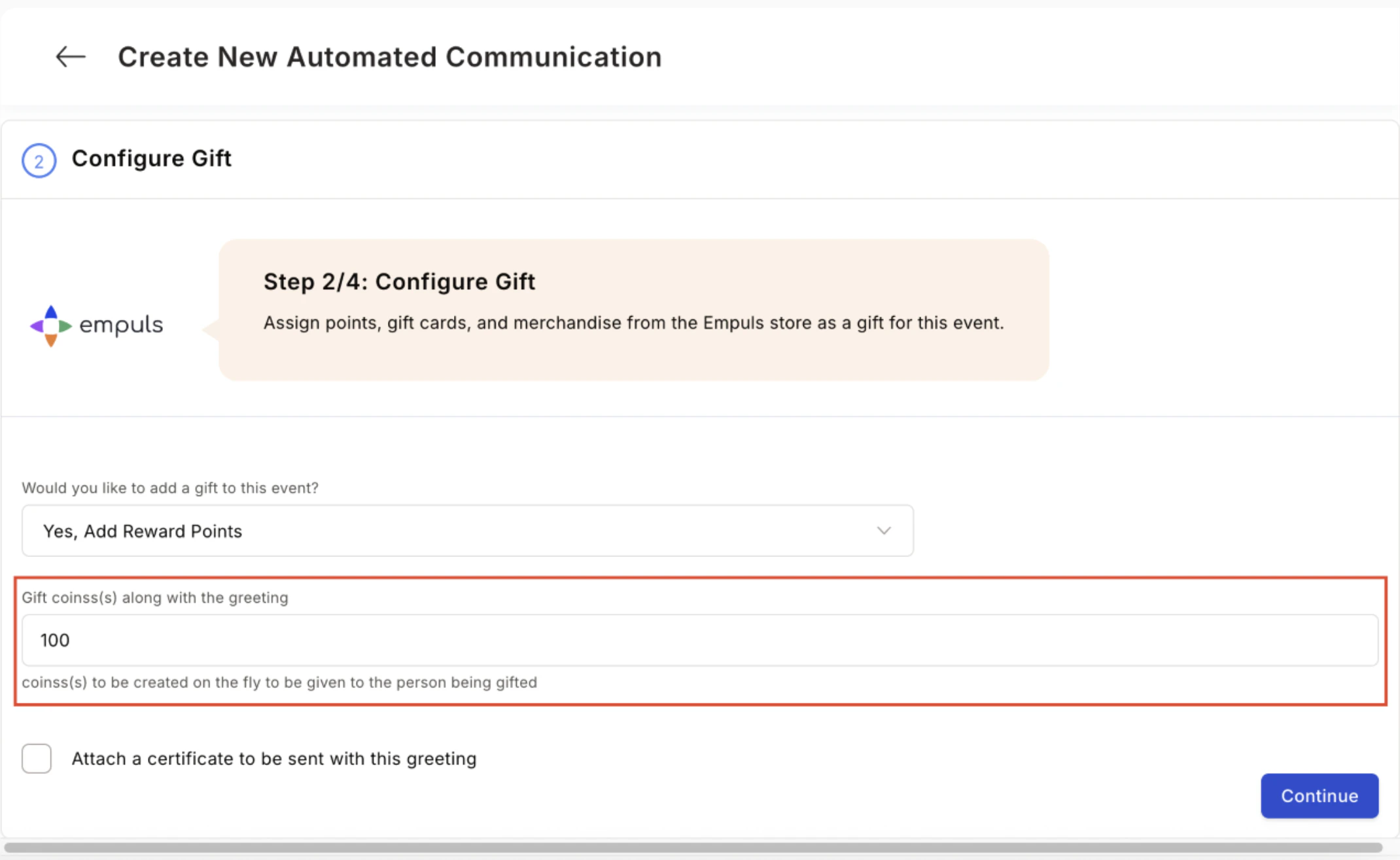Click the horizontal scrollbar at bottom

coord(693,848)
